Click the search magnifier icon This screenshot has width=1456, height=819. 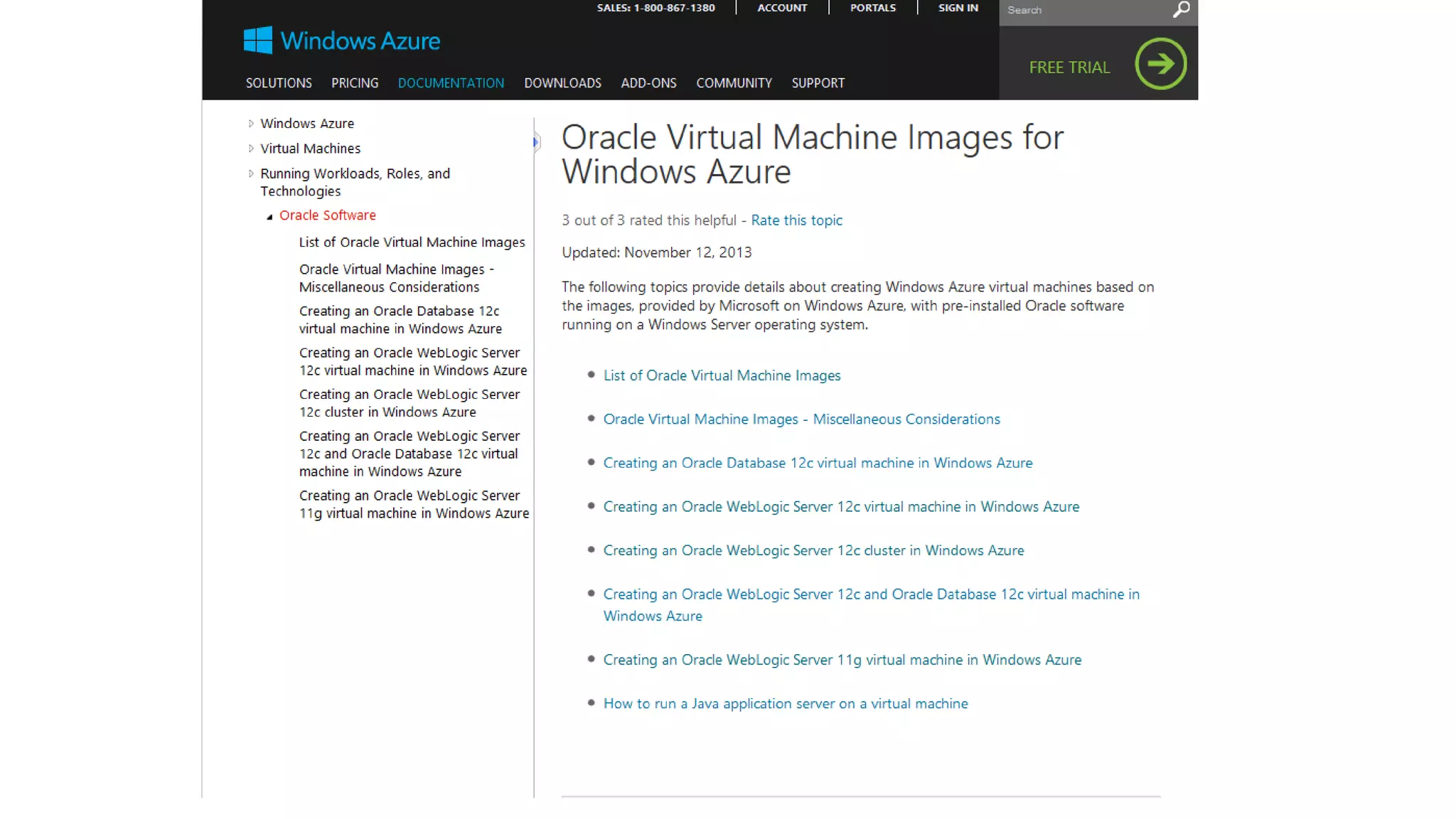tap(1181, 10)
